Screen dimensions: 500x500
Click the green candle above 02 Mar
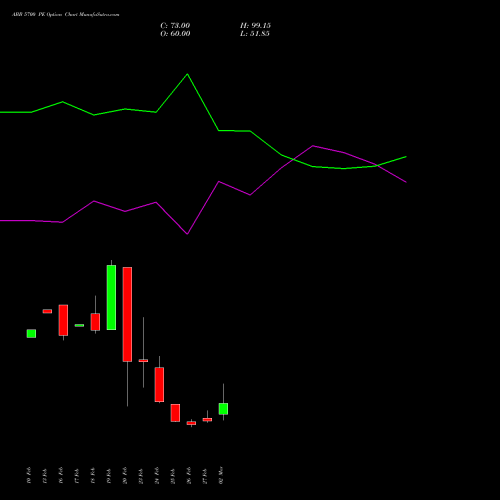(x=223, y=409)
